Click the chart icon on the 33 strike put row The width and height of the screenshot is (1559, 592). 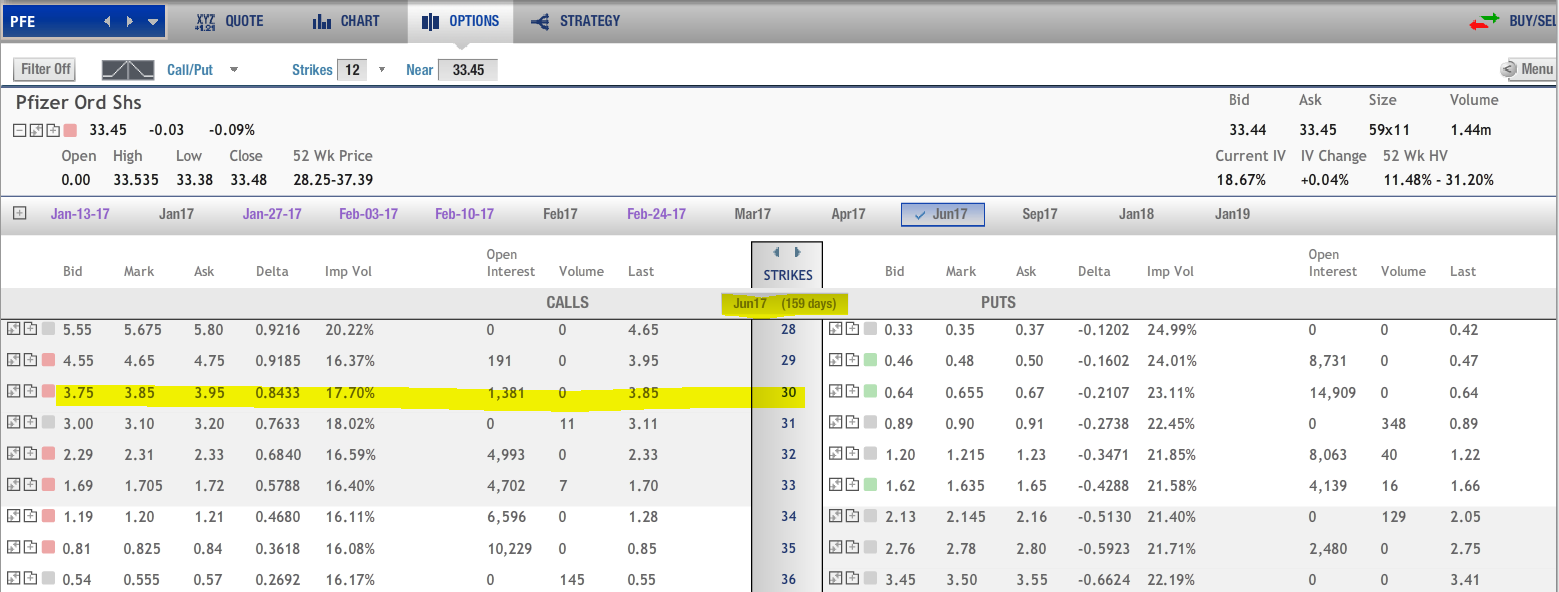[x=837, y=485]
